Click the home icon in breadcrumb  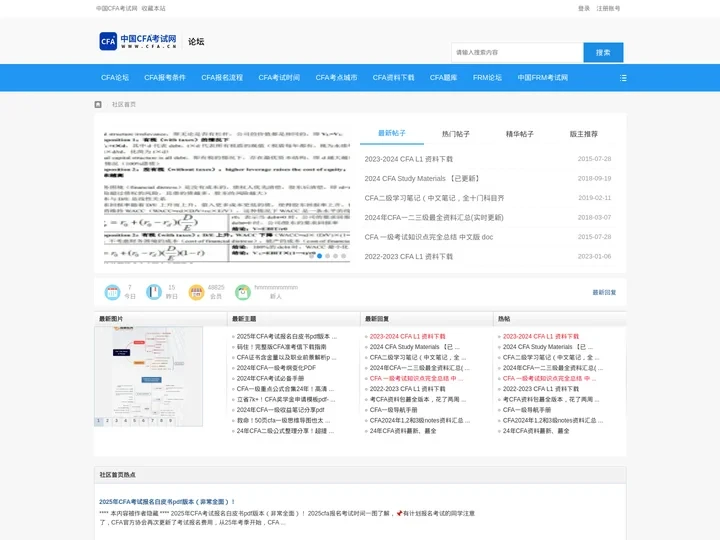click(98, 104)
